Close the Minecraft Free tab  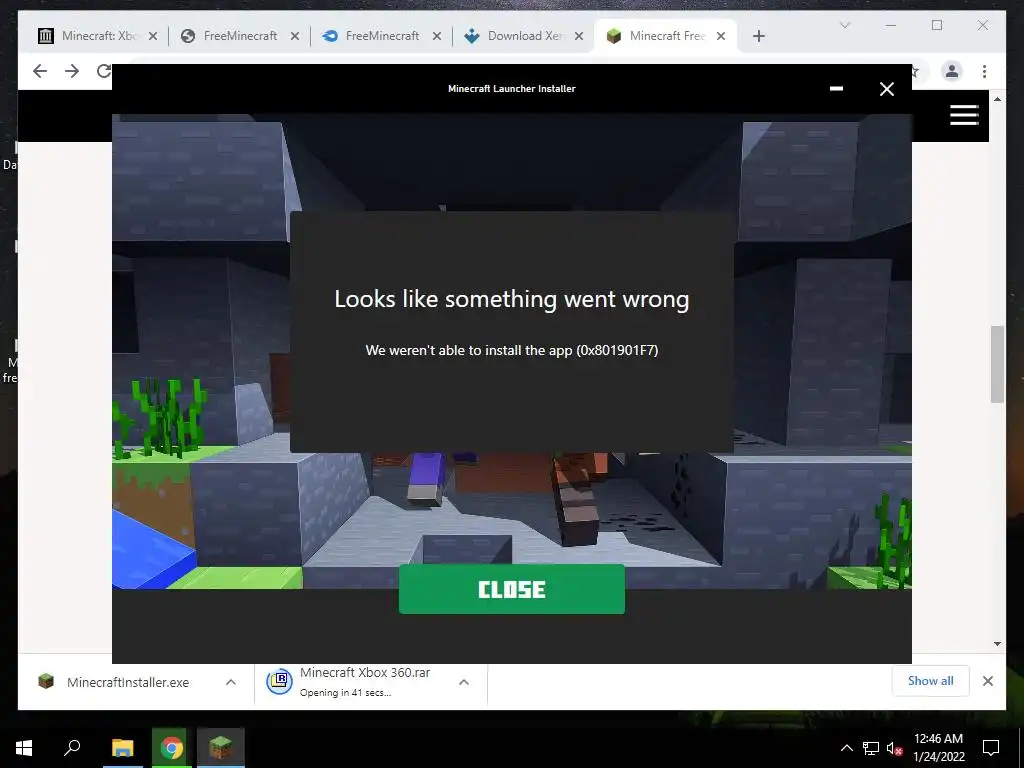(x=721, y=36)
